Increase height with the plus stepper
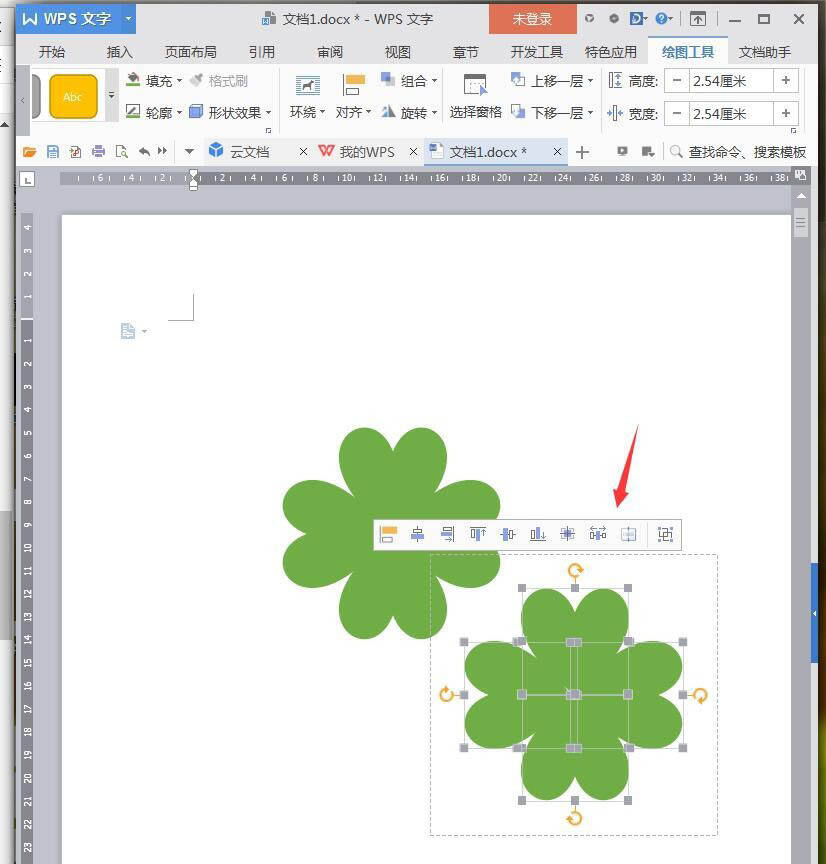The height and width of the screenshot is (864, 826). click(786, 81)
